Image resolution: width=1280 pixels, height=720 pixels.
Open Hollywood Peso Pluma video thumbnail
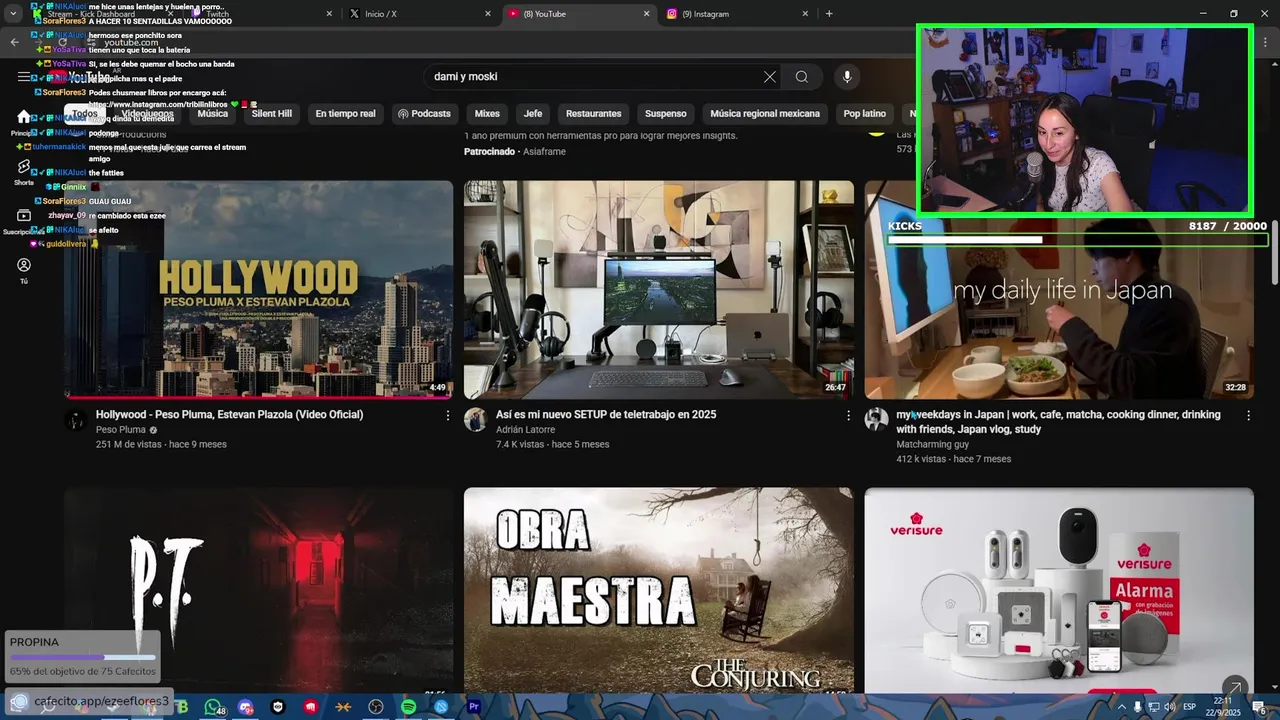(258, 289)
